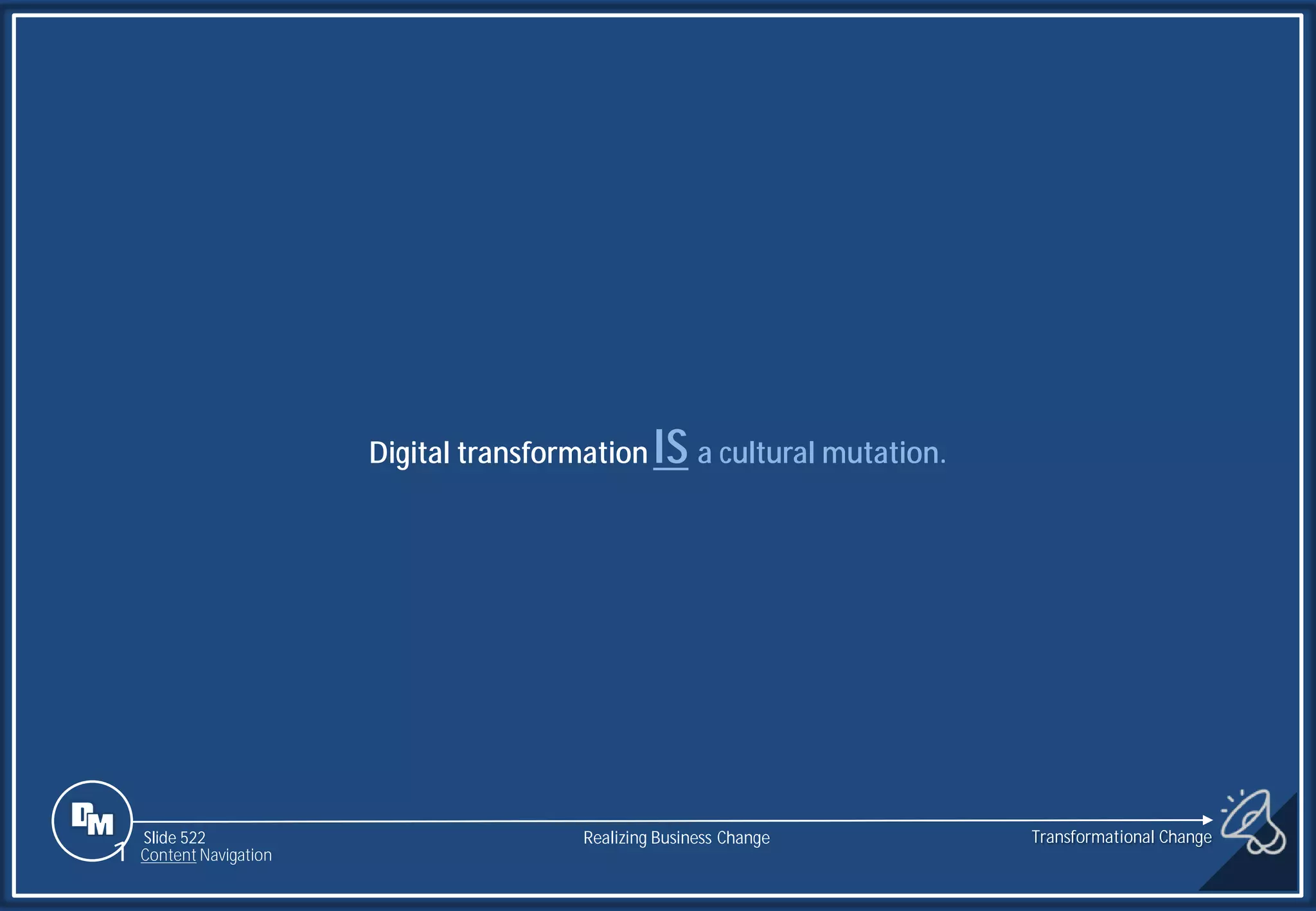Select the Digital transformation heading text

coord(508,453)
